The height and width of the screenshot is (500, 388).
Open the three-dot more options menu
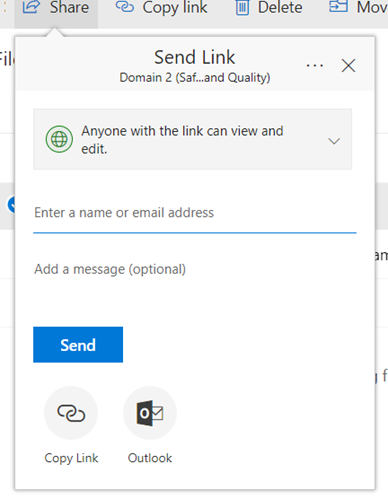(315, 65)
